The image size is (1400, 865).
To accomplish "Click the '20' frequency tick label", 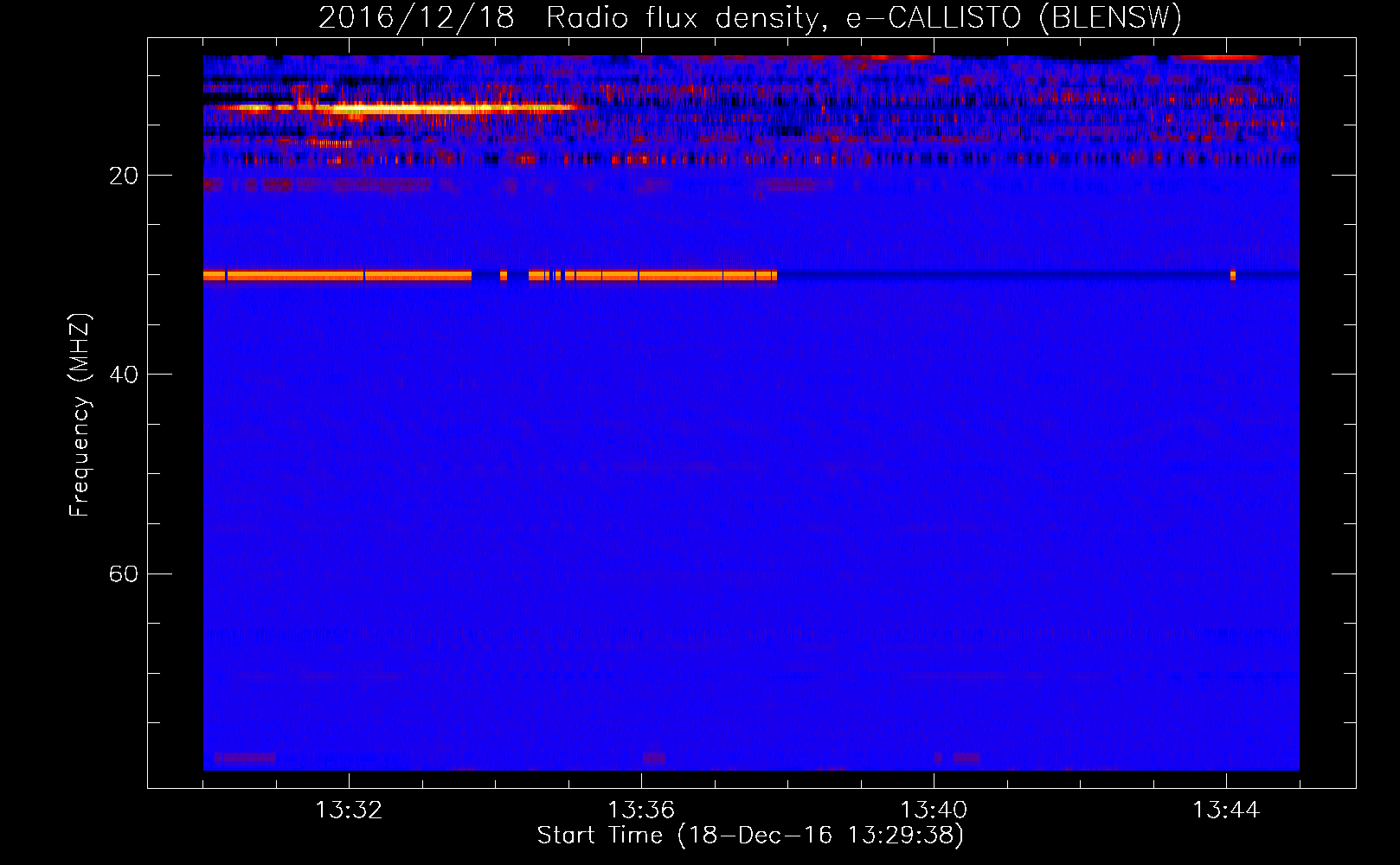I will click(124, 176).
